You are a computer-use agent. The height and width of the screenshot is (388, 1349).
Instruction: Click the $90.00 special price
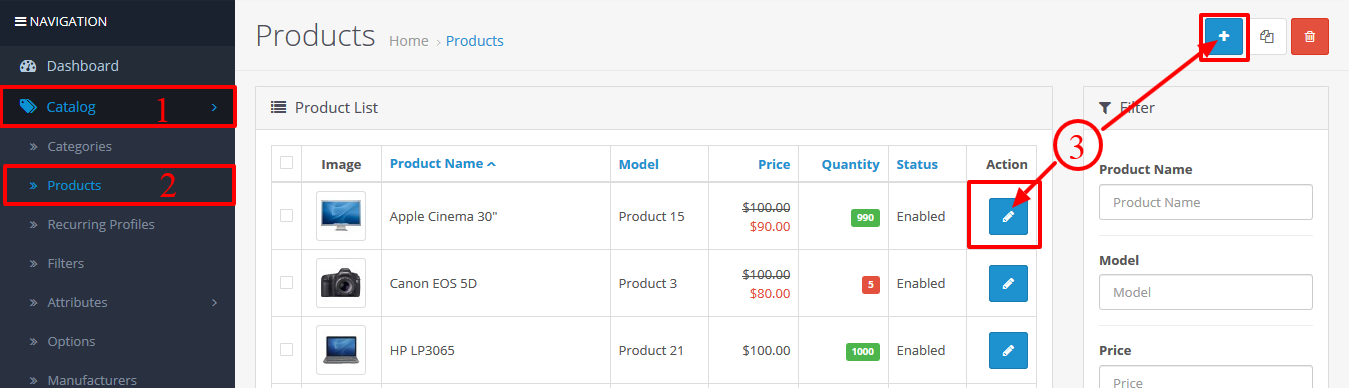769,226
